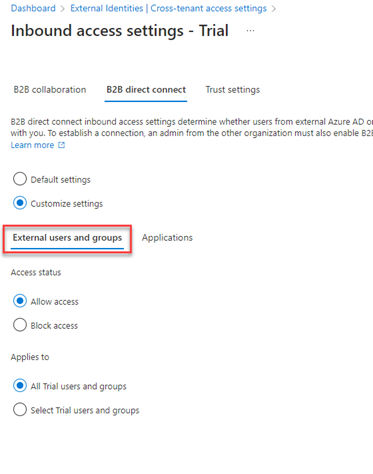The height and width of the screenshot is (474, 373).
Task: Select the Default settings radio button
Action: [20, 179]
